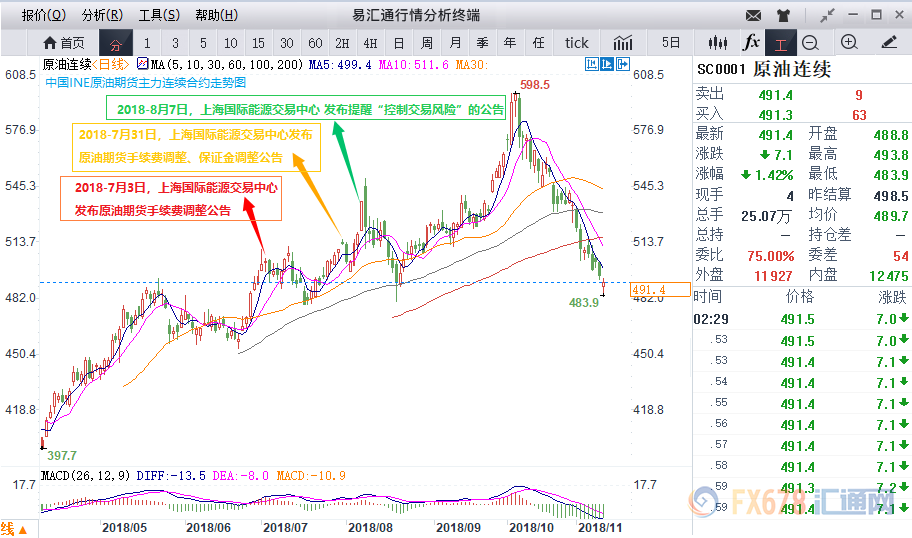Viewport: 912px width, 538px height.
Task: Open the fx formula indicator tool
Action: [x=750, y=43]
